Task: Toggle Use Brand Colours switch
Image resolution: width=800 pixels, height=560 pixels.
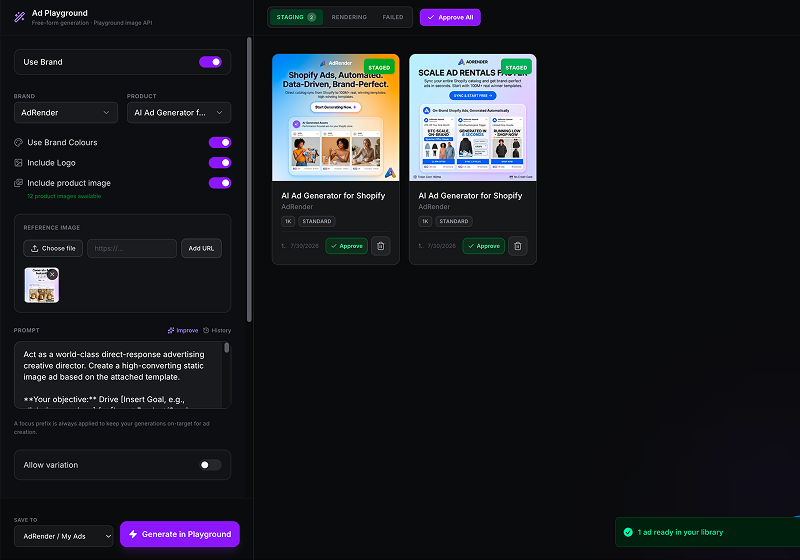Action: (x=220, y=142)
